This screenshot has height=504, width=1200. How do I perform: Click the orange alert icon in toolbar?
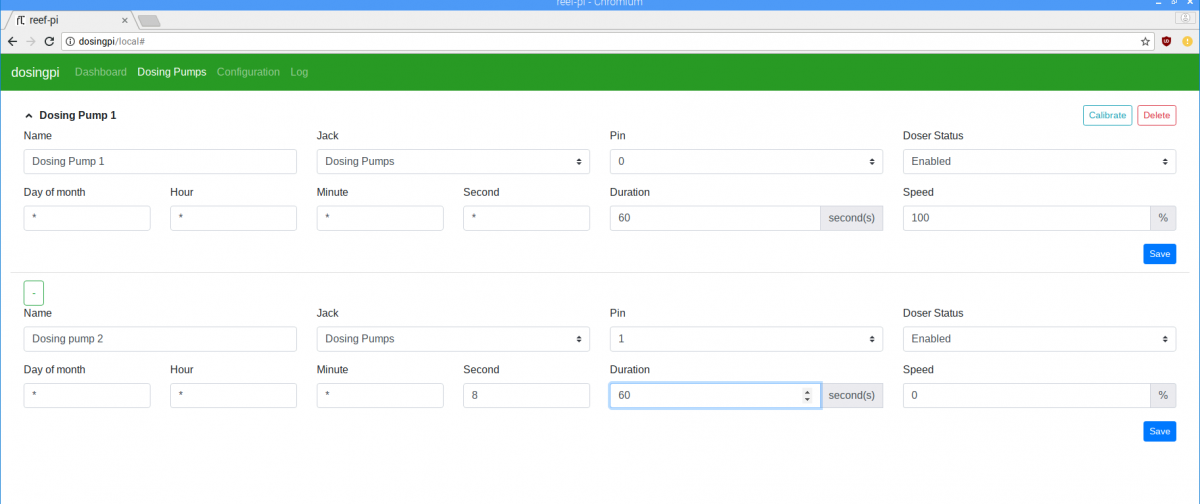1187,41
